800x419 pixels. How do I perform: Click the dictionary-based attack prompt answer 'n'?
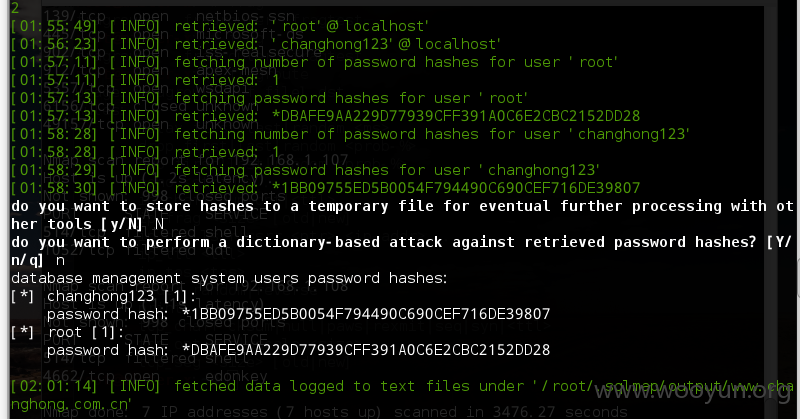(x=60, y=260)
